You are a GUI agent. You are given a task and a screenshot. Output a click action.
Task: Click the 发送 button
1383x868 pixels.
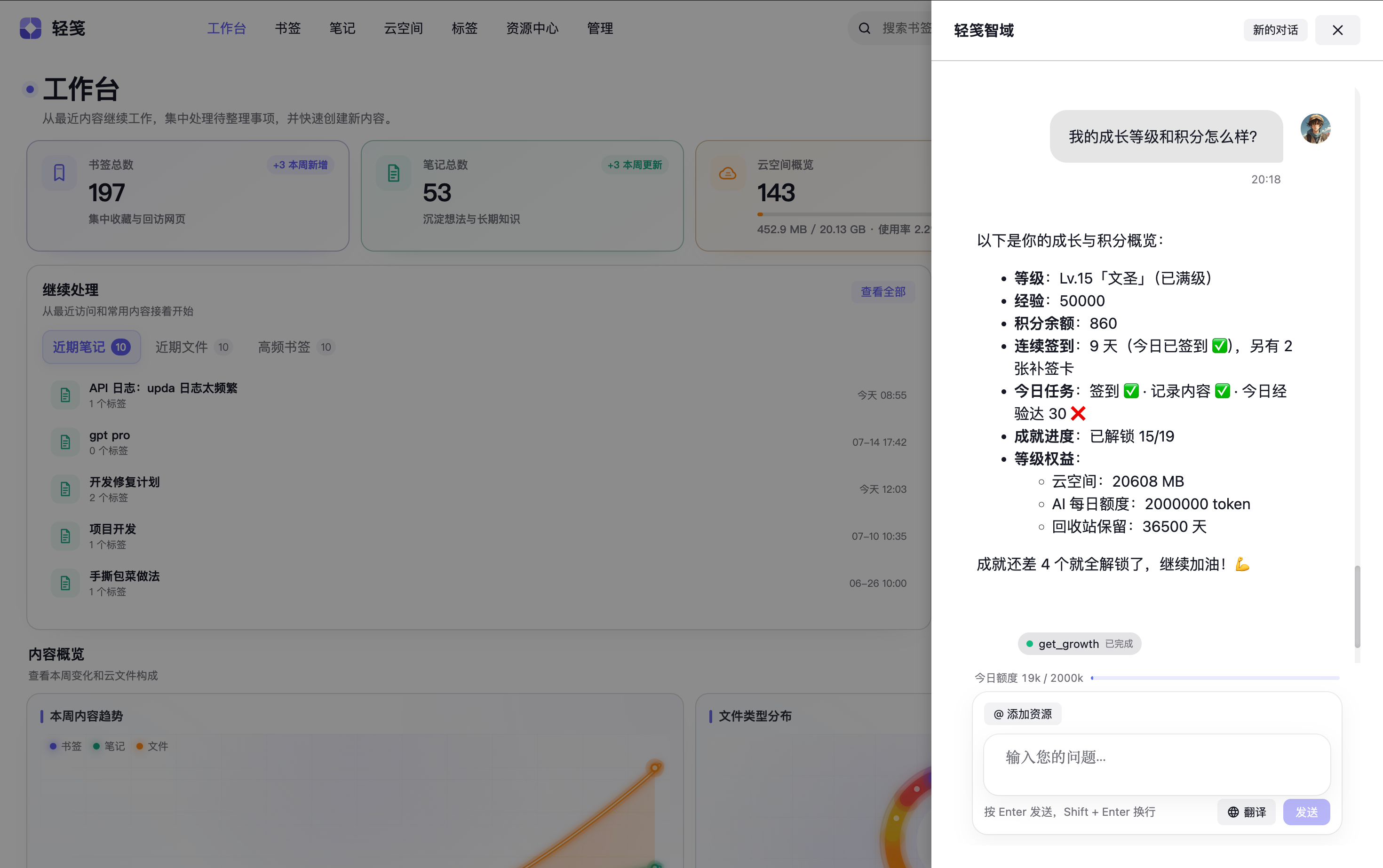pyautogui.click(x=1307, y=812)
